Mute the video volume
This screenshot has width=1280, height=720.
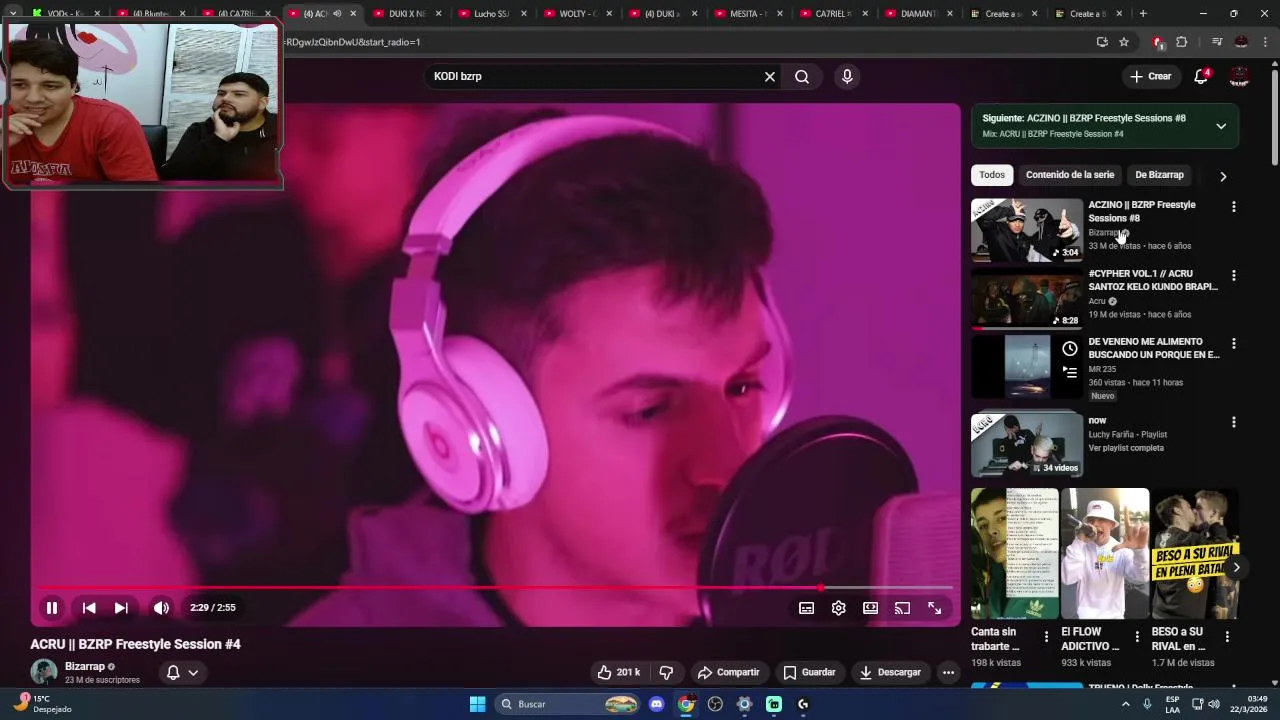161,608
